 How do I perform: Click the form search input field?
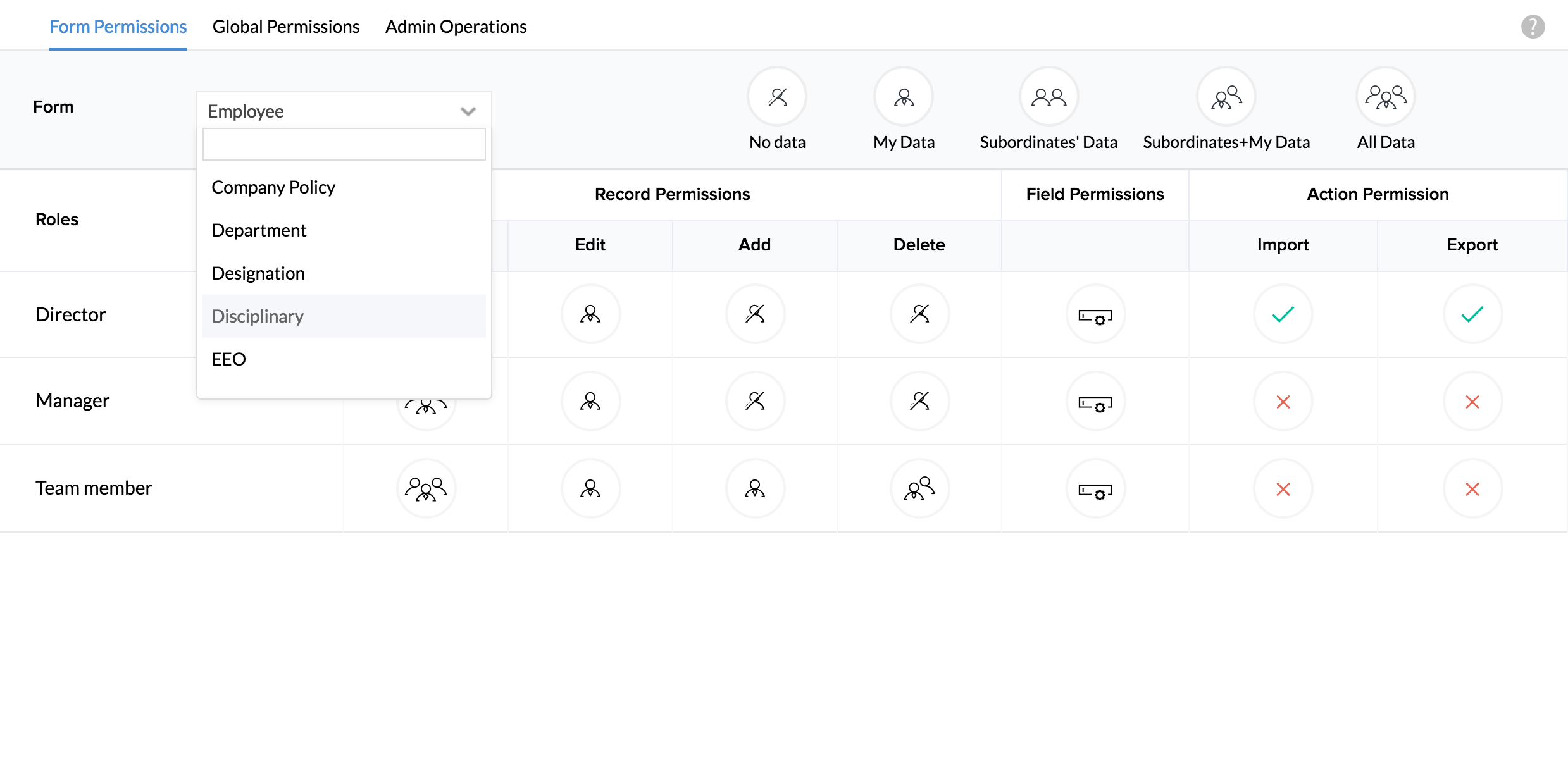(x=344, y=144)
